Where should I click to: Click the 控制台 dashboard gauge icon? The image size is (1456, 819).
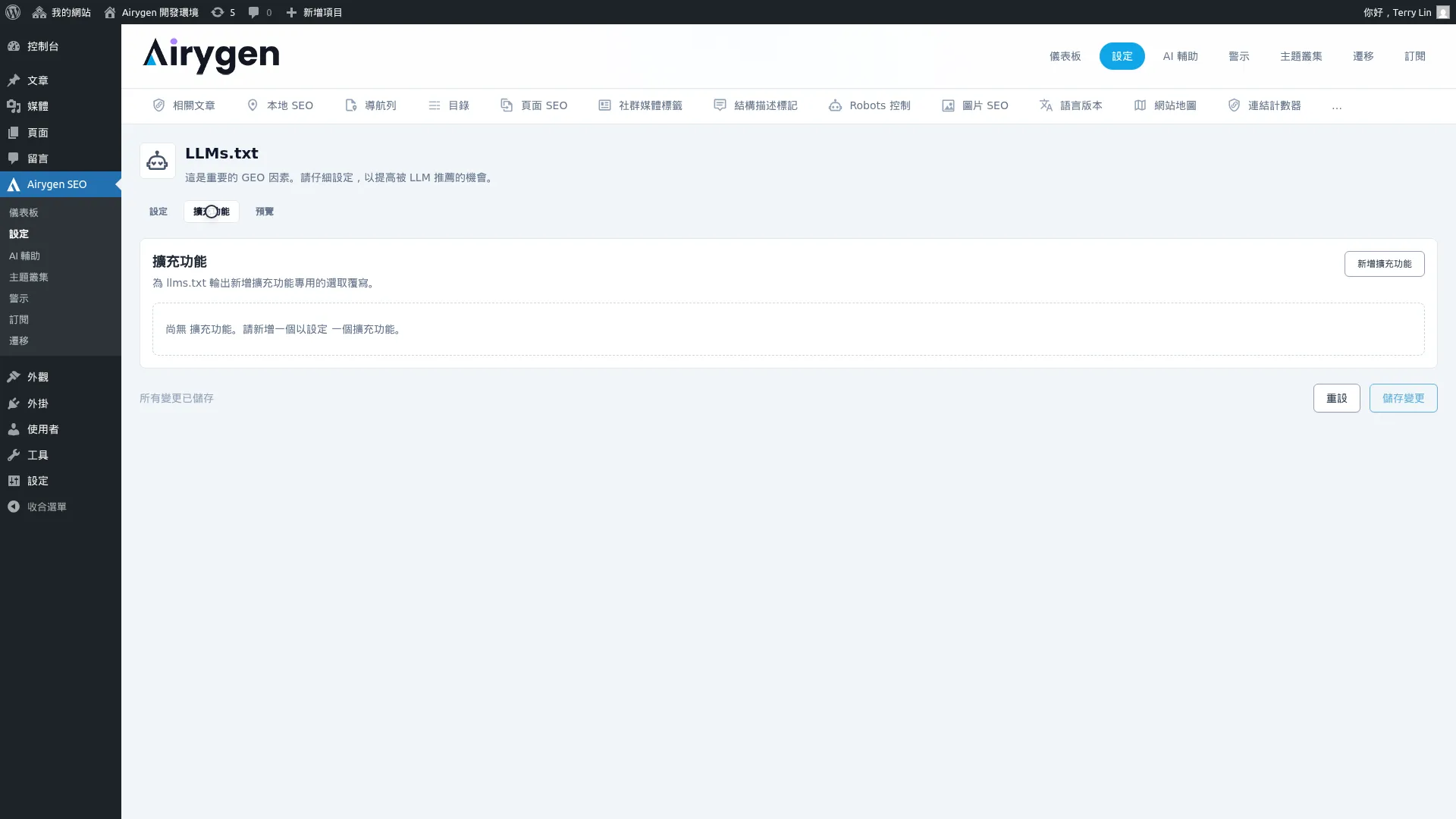click(x=14, y=46)
